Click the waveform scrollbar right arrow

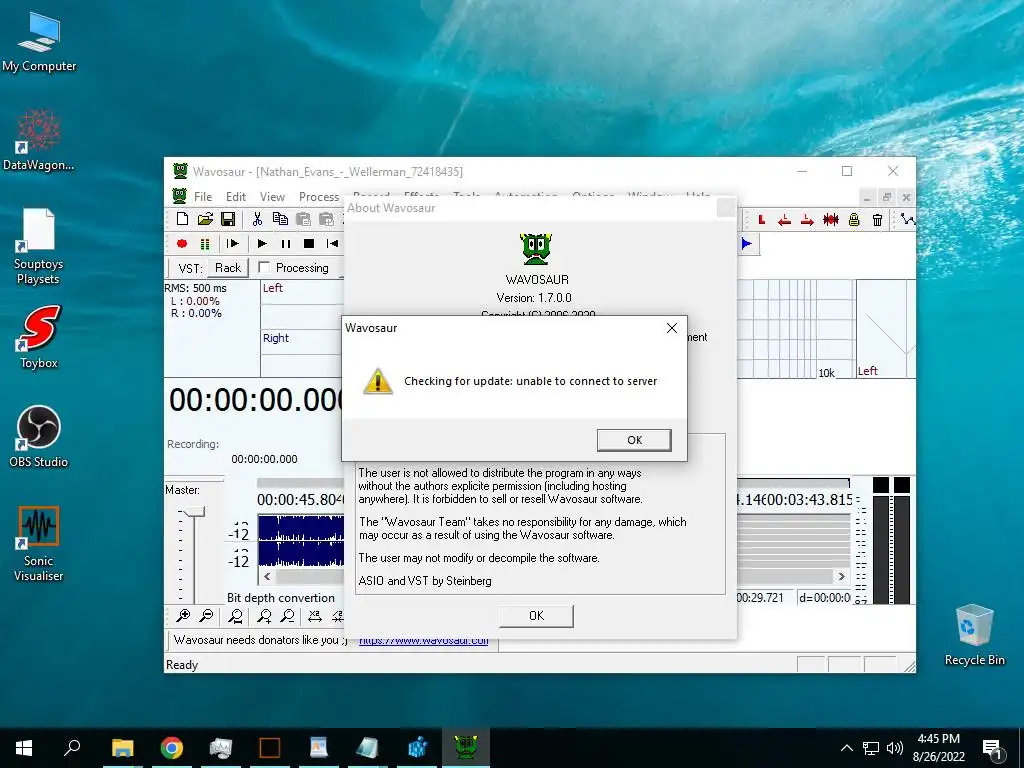click(841, 577)
